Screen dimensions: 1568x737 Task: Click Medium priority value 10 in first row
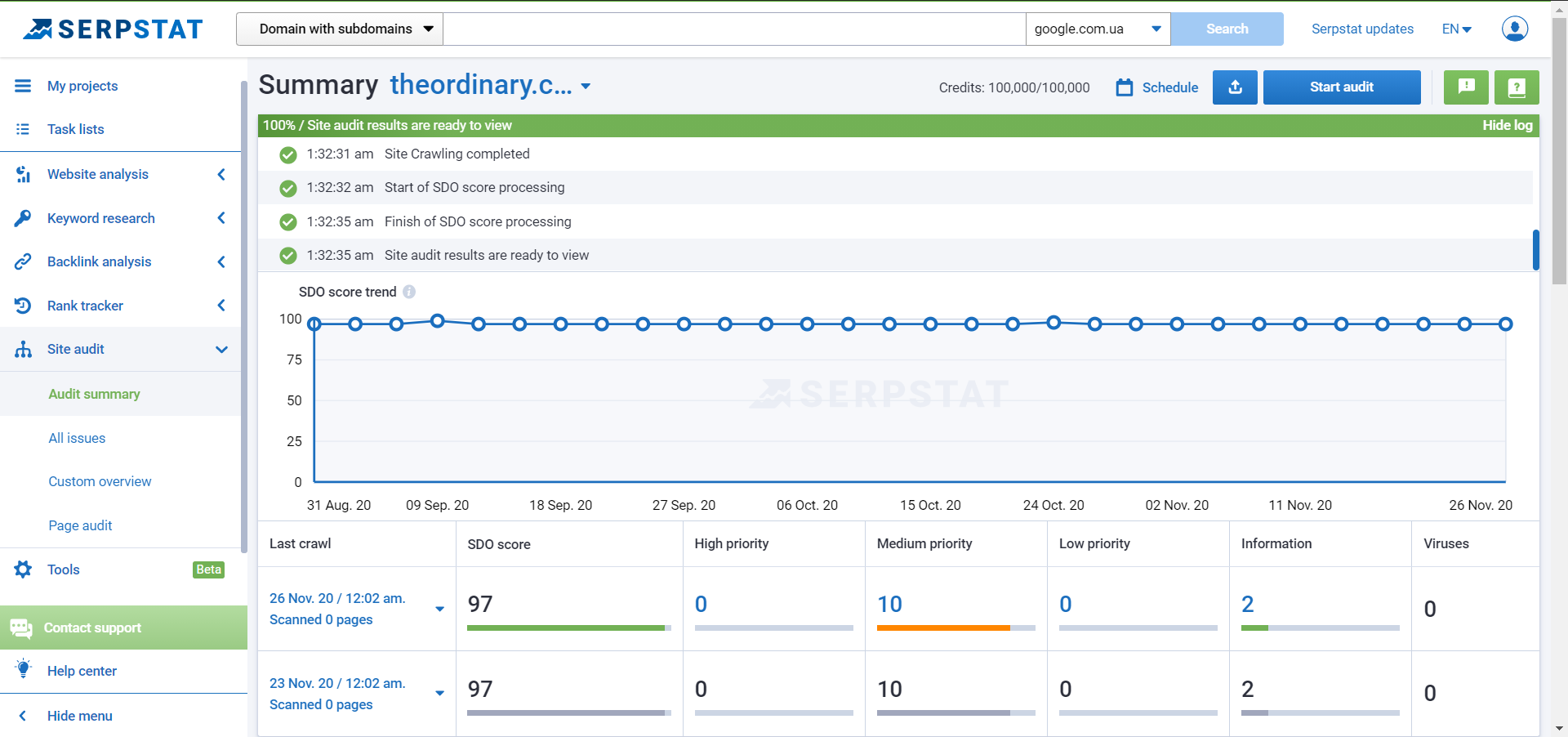(x=889, y=605)
